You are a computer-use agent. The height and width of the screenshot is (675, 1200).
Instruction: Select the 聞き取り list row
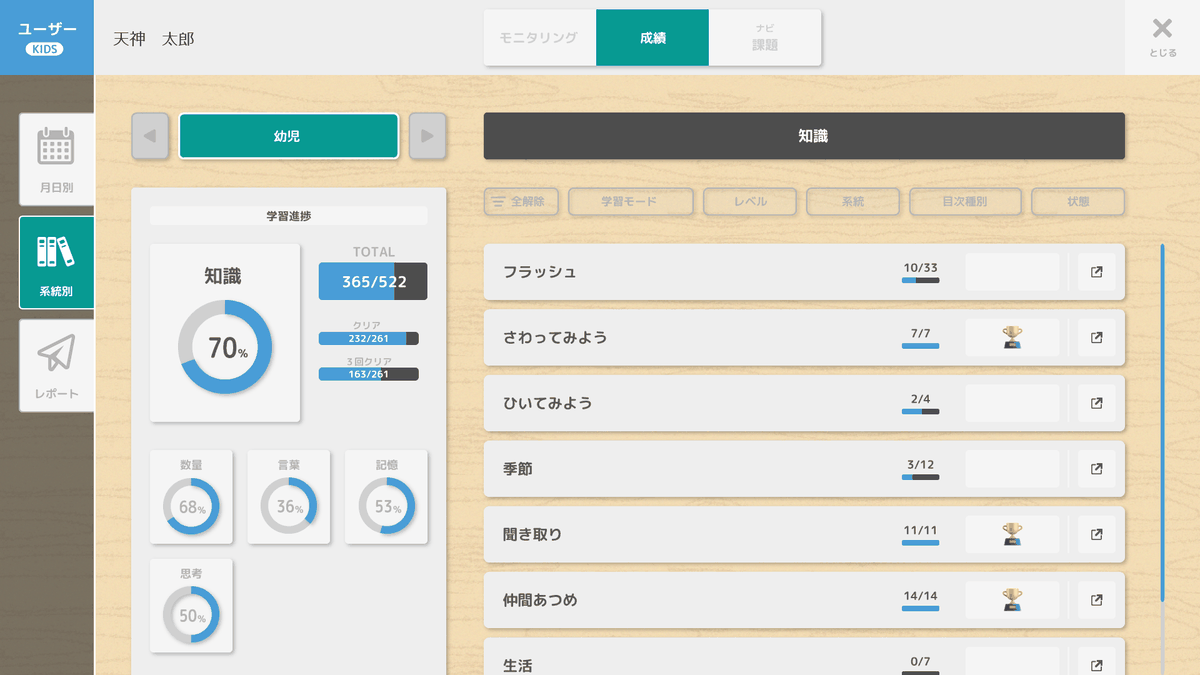[x=804, y=535]
